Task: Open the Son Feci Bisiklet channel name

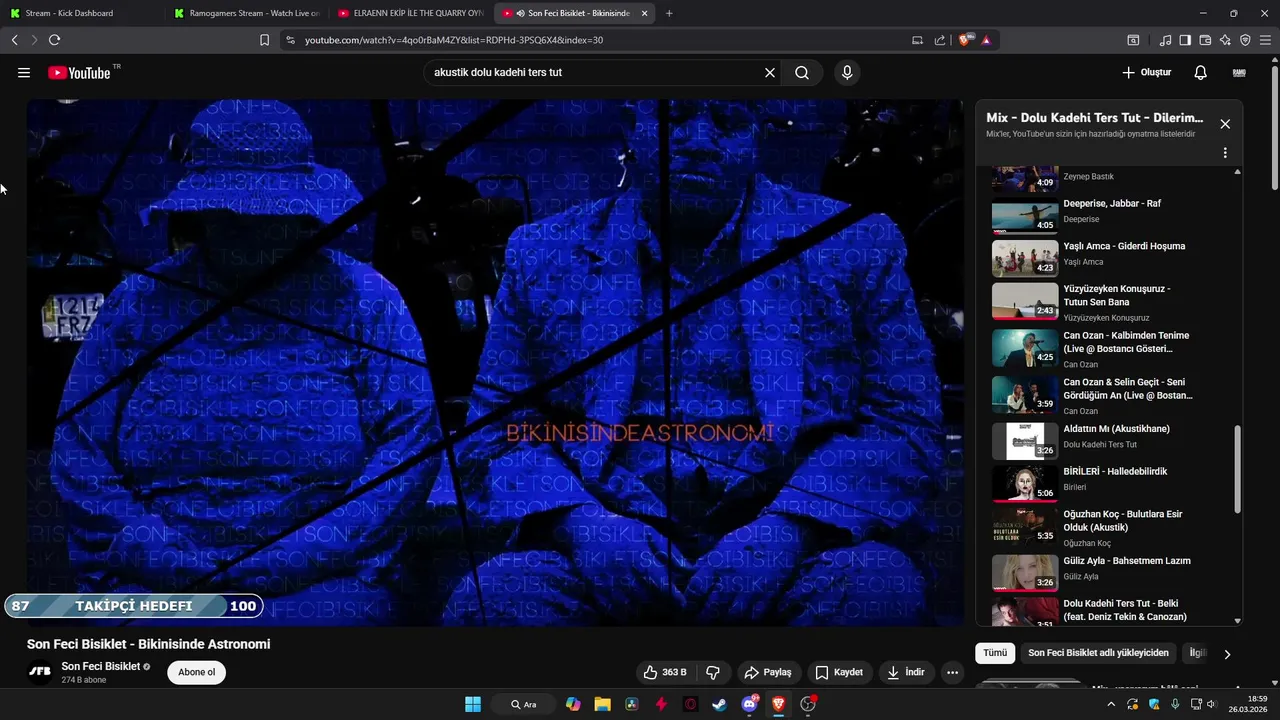Action: [100, 666]
